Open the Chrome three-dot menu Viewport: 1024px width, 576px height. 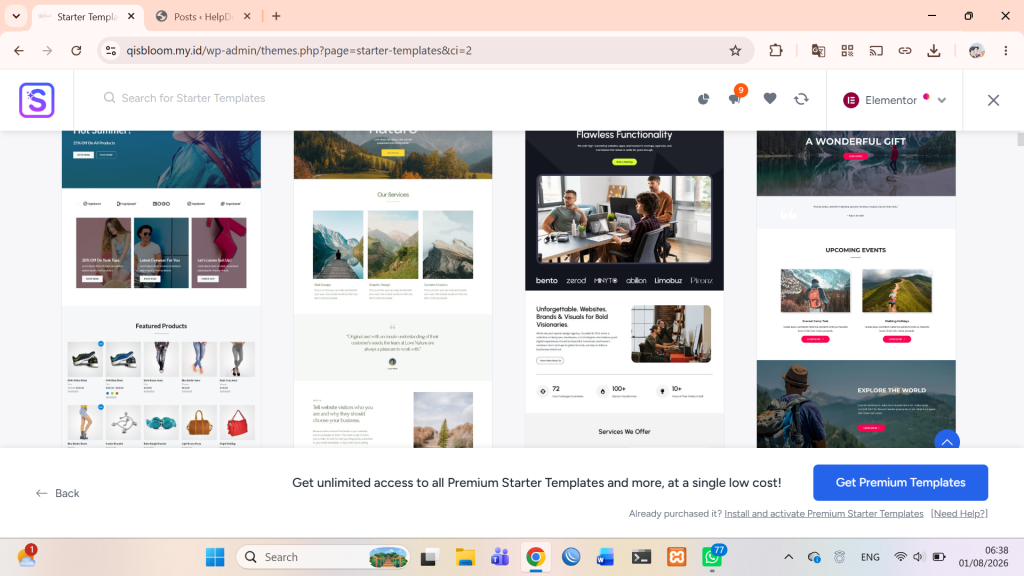pyautogui.click(x=1006, y=50)
